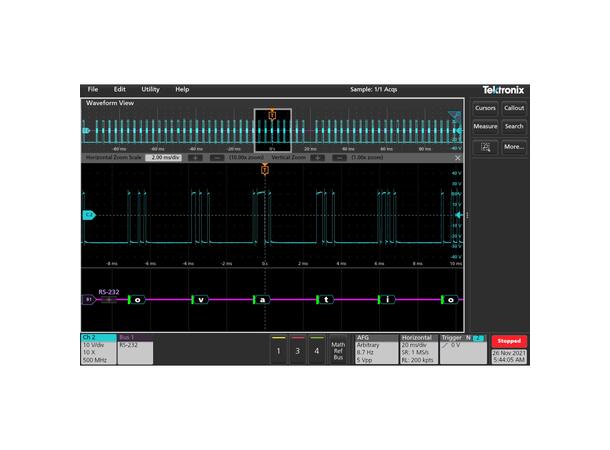Click decoded character 'v' on the bus
This screenshot has width=610, height=450.
(201, 299)
